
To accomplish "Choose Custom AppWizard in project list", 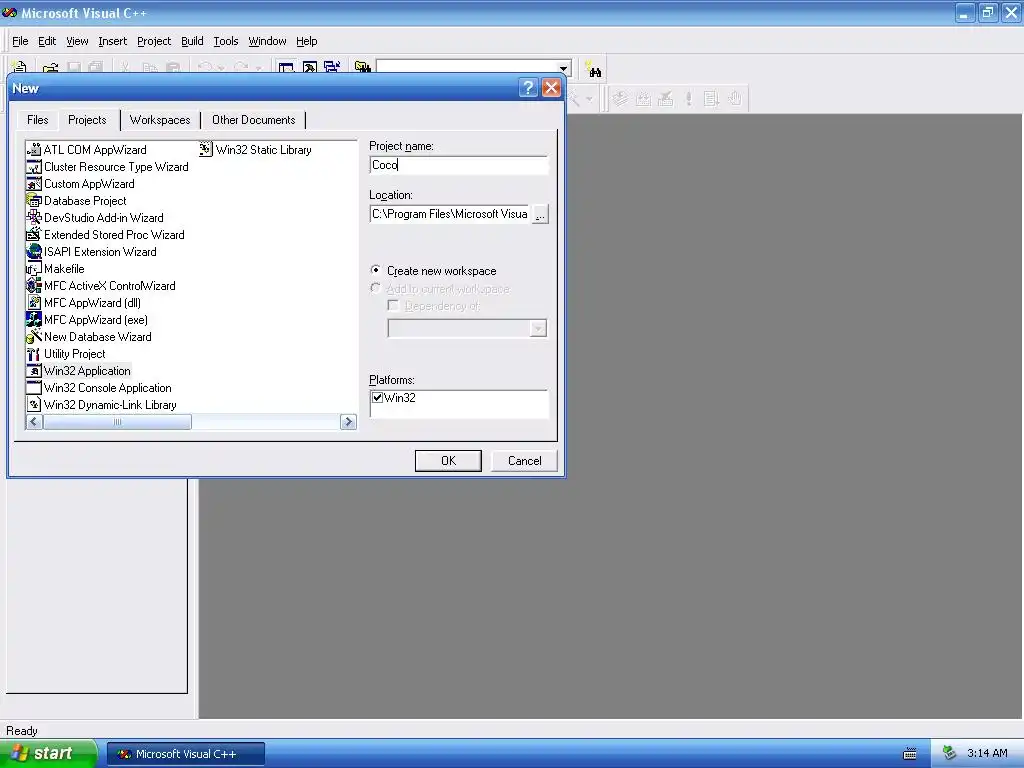I will [80, 184].
